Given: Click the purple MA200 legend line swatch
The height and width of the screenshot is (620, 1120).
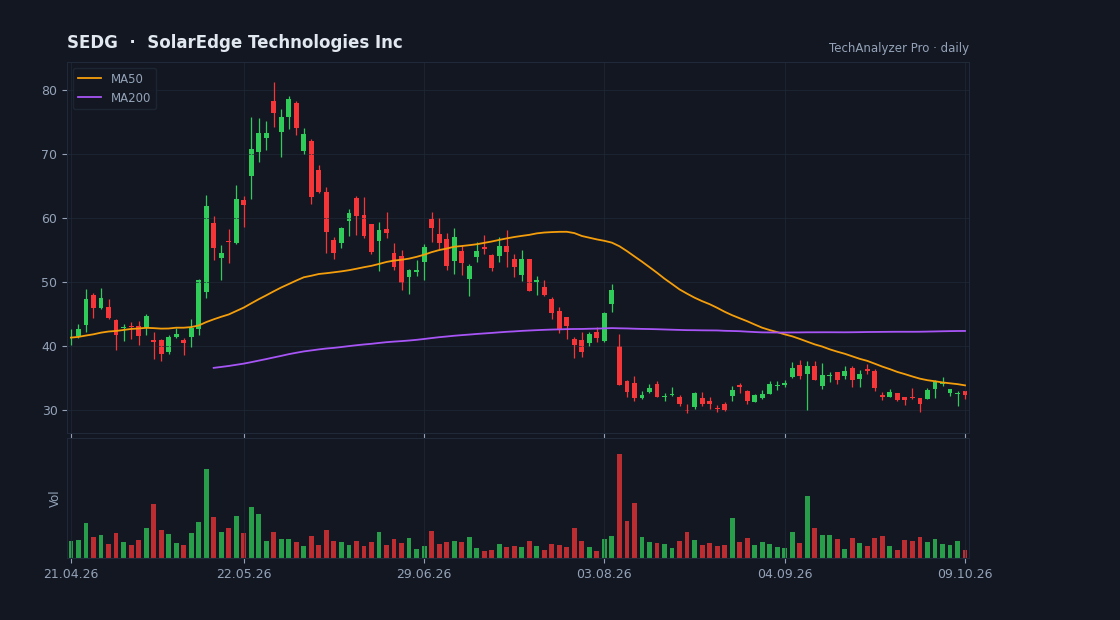Looking at the screenshot, I should tap(90, 98).
